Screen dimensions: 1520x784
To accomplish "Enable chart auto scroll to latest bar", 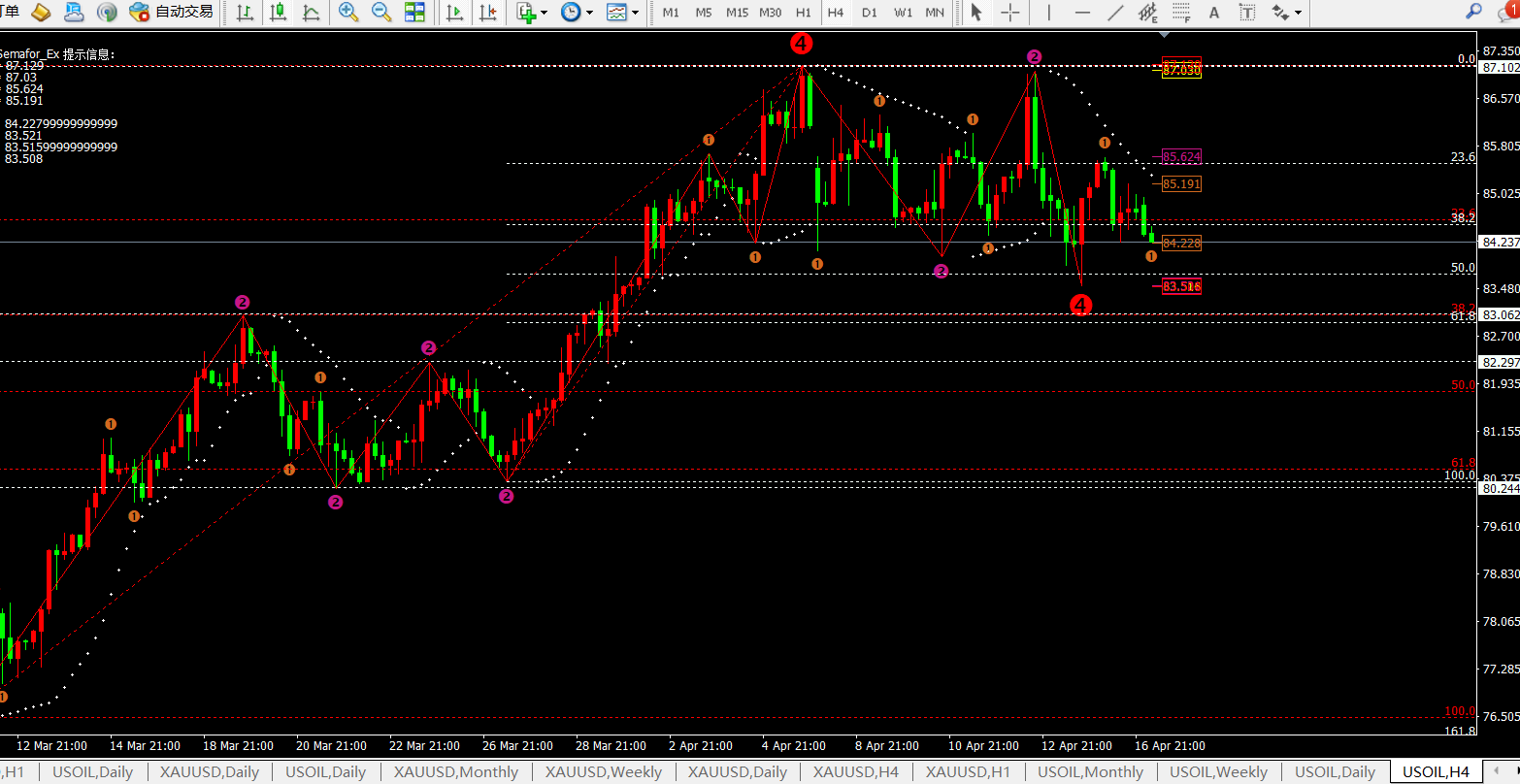I will point(454,13).
